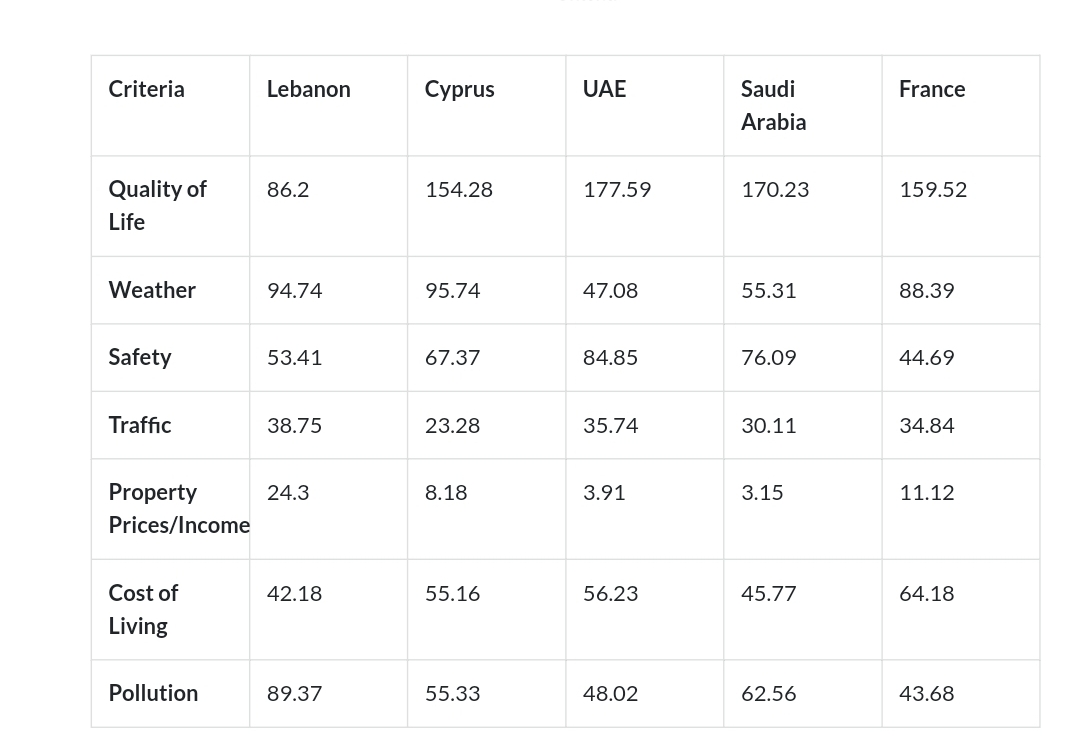The height and width of the screenshot is (746, 1080).
Task: Select Cyprus weather value 95.74
Action: tap(453, 291)
